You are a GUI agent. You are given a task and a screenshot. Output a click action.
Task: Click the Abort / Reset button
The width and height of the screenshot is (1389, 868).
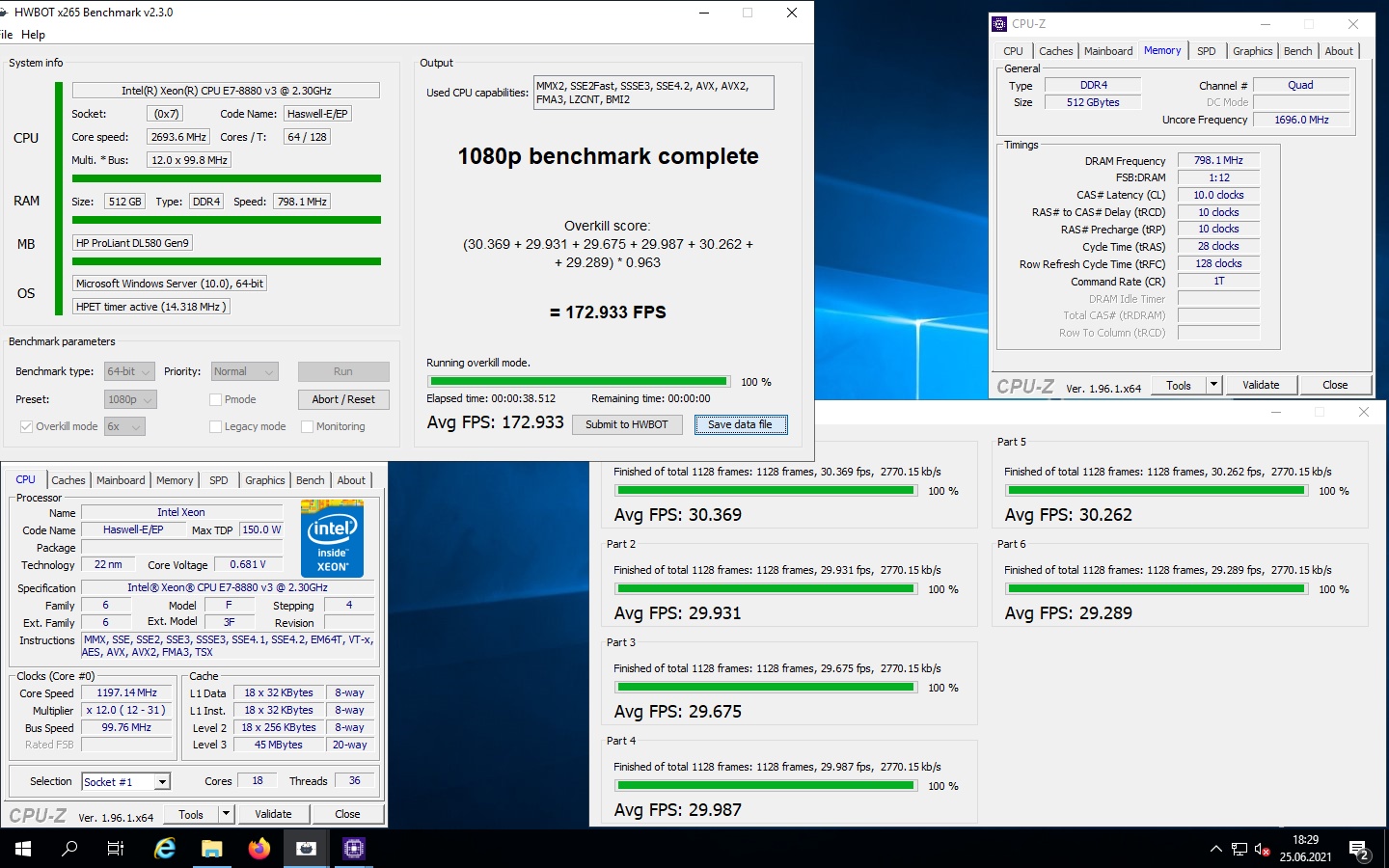click(x=343, y=399)
